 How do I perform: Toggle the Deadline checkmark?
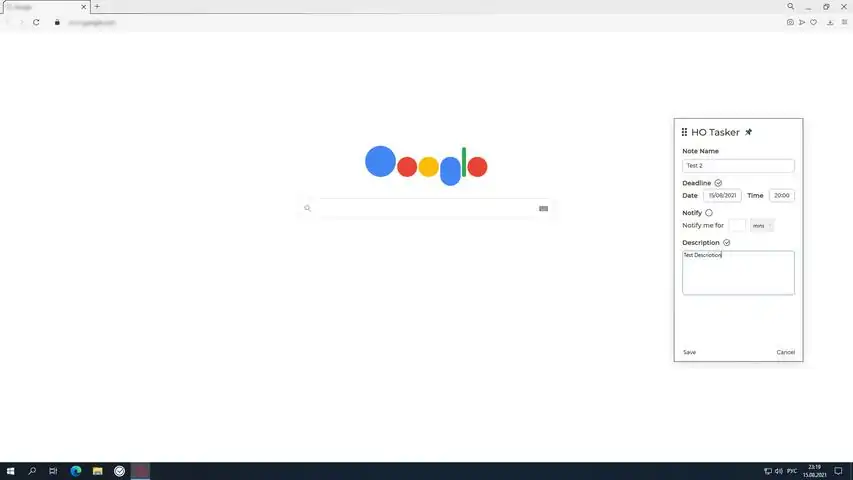point(718,183)
